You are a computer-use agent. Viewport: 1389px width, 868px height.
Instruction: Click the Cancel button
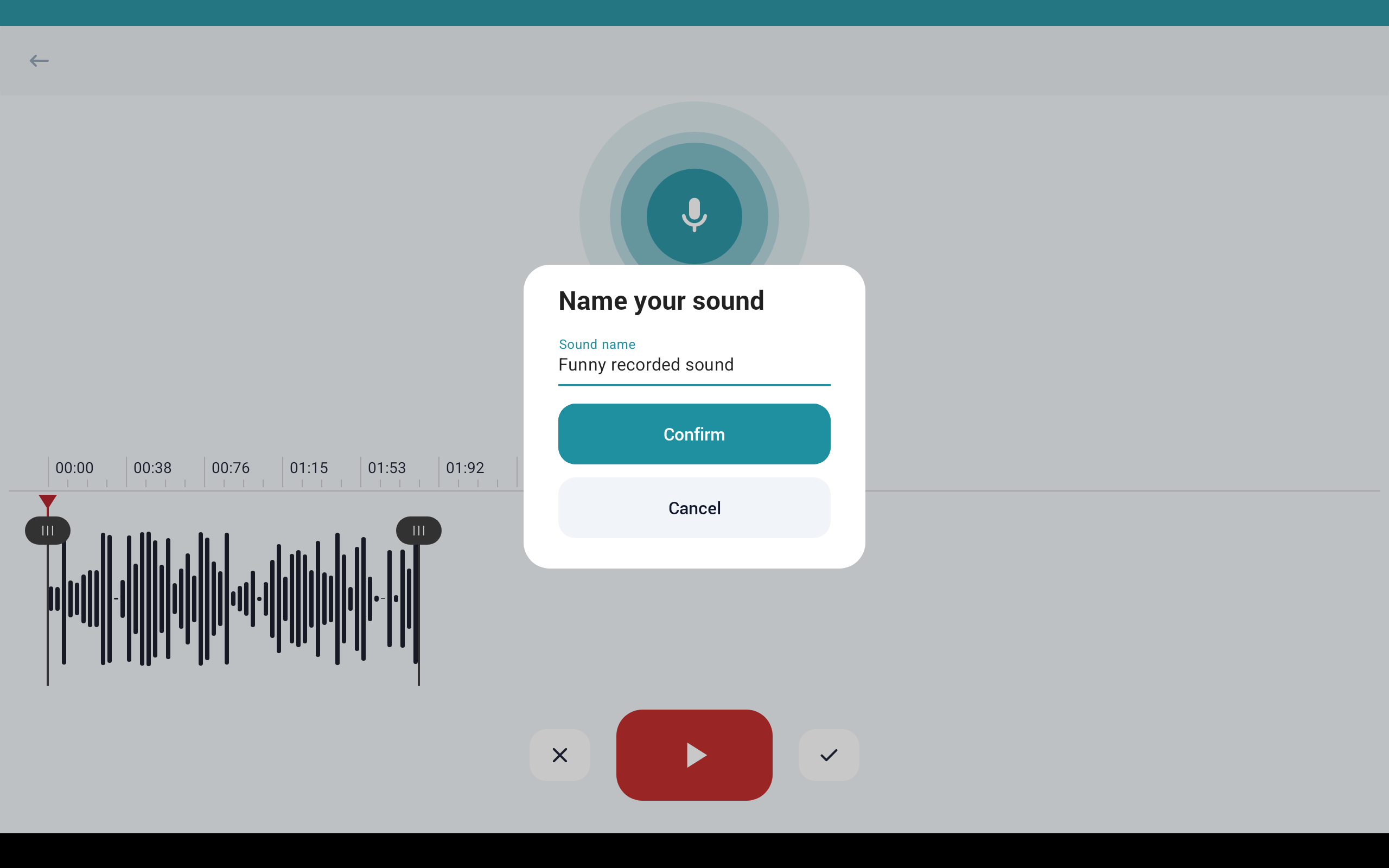point(694,508)
